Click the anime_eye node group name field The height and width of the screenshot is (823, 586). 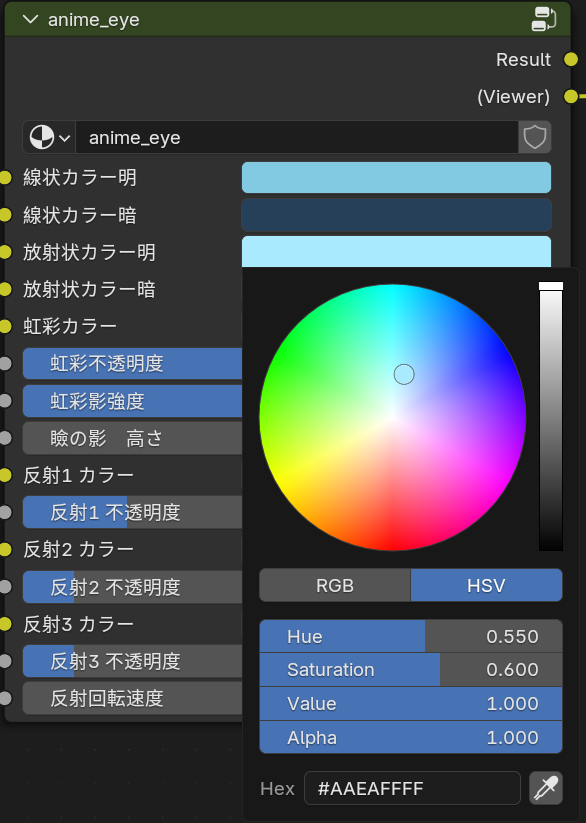click(x=297, y=138)
